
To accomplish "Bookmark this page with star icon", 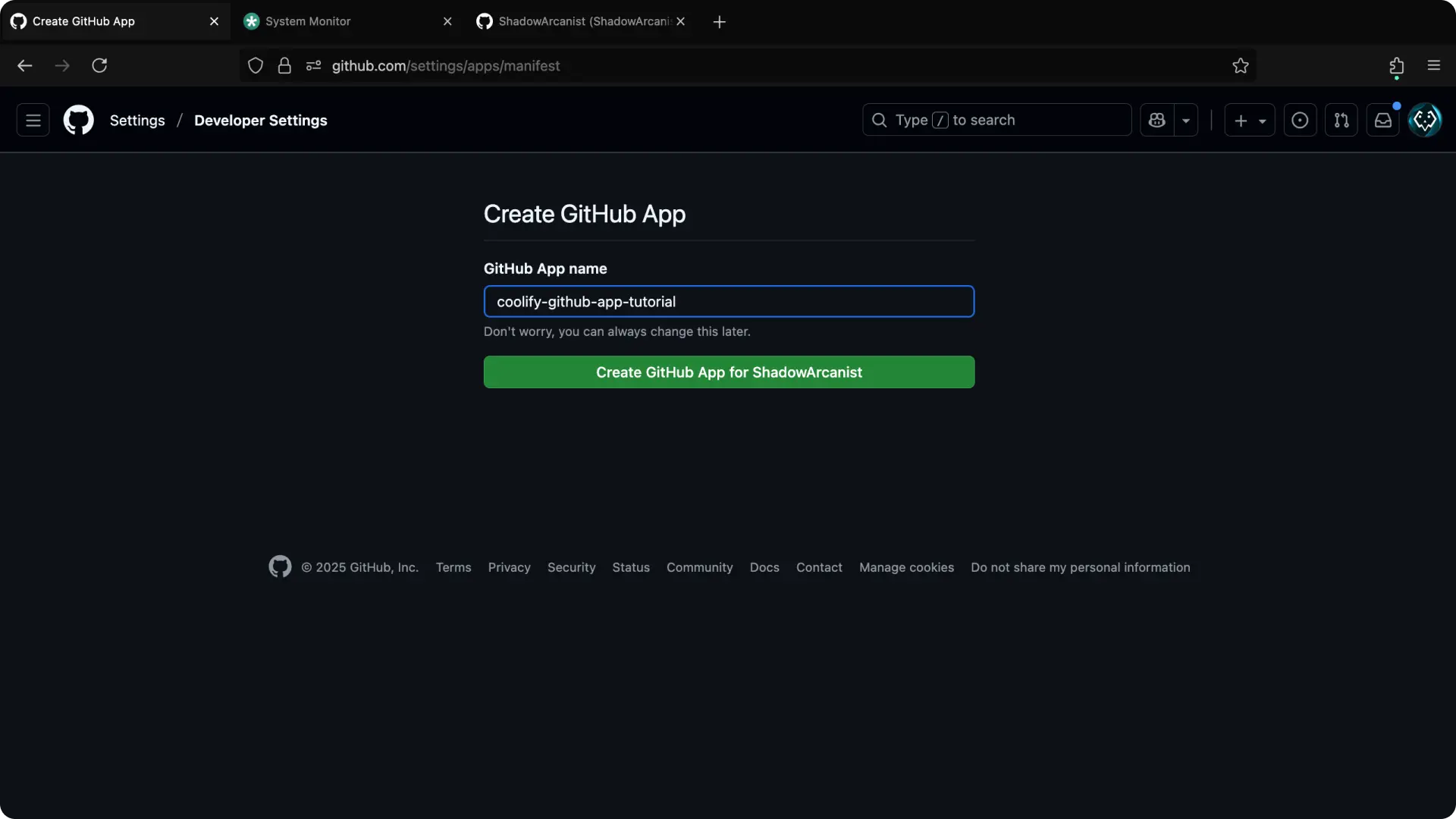I will (x=1240, y=66).
